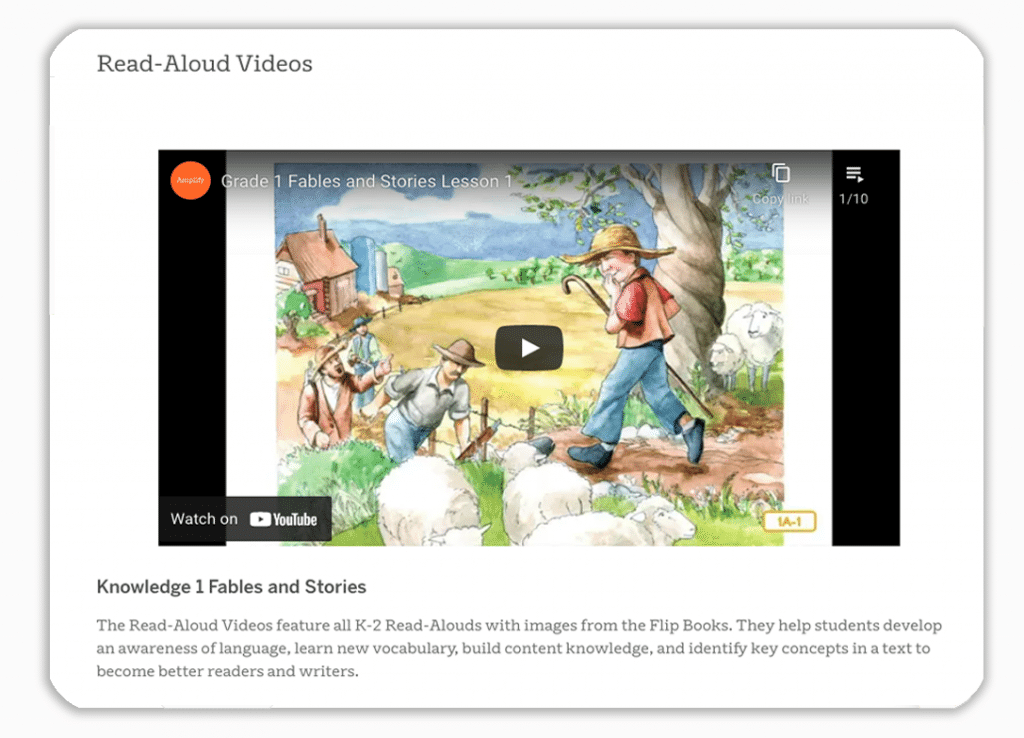The image size is (1024, 738).
Task: Click Knowledge 1 Fables and Stories heading
Action: coord(231,586)
